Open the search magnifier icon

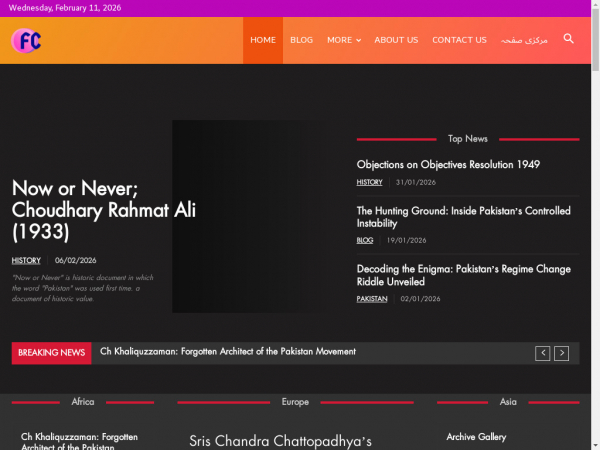(x=568, y=39)
